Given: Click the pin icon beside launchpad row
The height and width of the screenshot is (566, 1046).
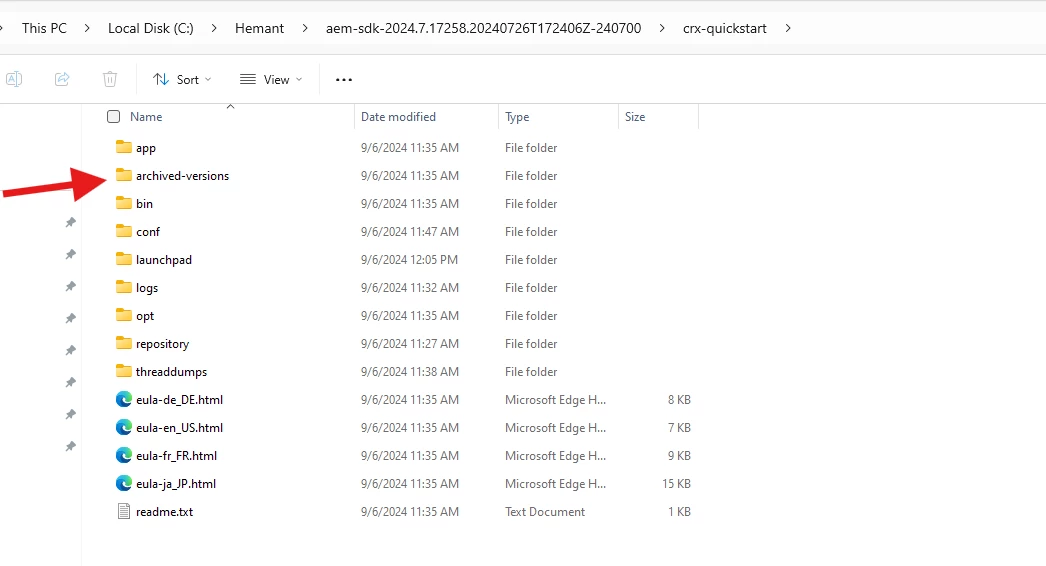Looking at the screenshot, I should [x=70, y=254].
